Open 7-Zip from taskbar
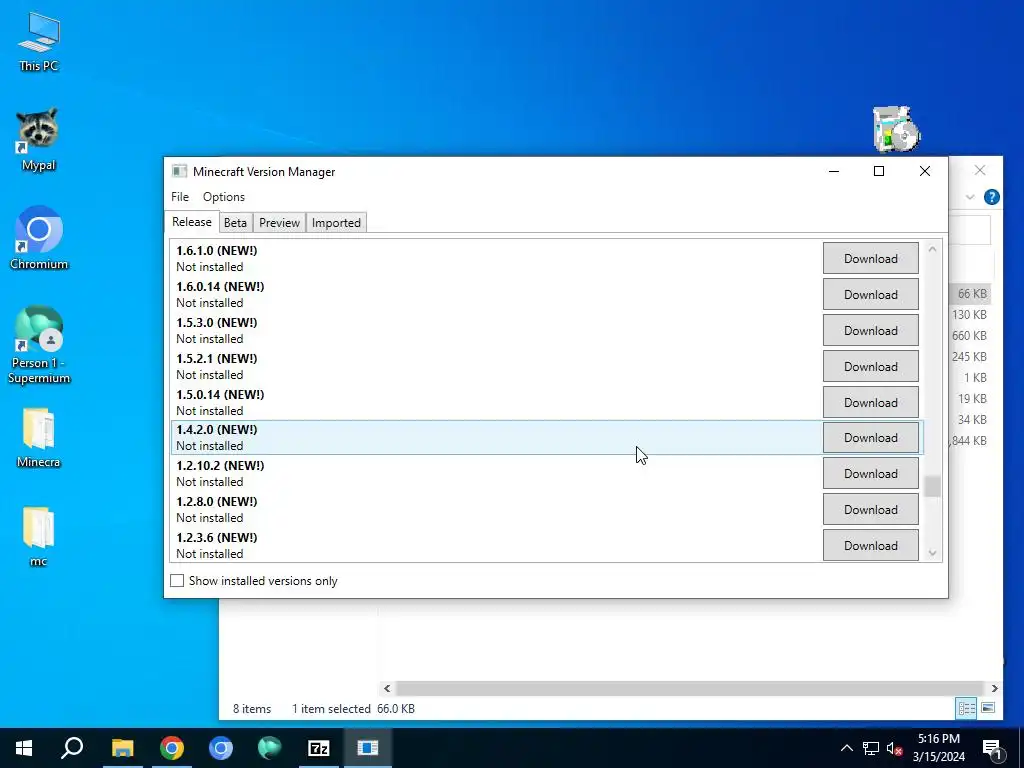The height and width of the screenshot is (768, 1024). click(319, 748)
